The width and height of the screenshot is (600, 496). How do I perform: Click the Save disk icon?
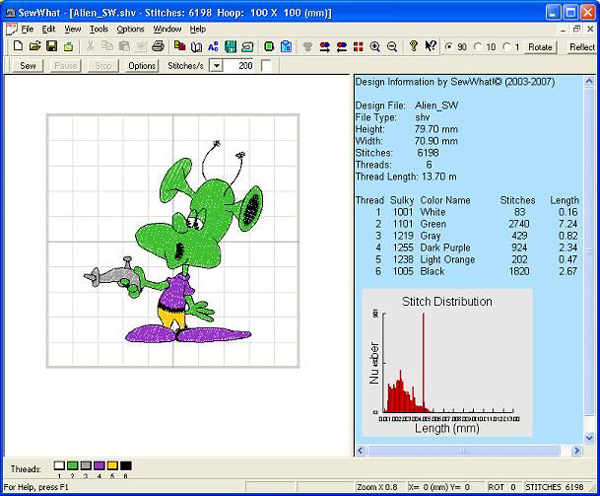pyautogui.click(x=49, y=47)
